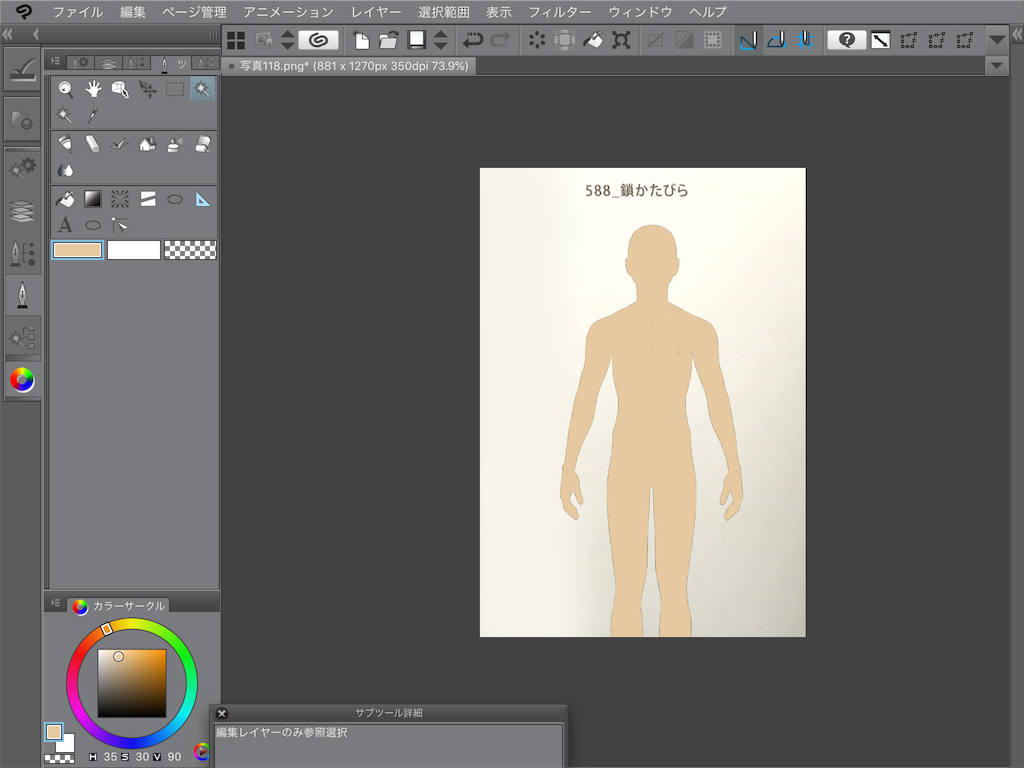Click the Redo arrow

pos(500,40)
